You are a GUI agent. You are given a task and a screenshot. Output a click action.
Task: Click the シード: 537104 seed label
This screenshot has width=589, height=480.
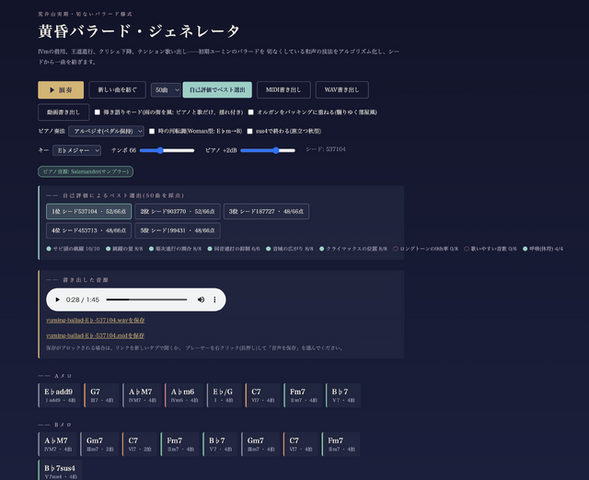[325, 149]
